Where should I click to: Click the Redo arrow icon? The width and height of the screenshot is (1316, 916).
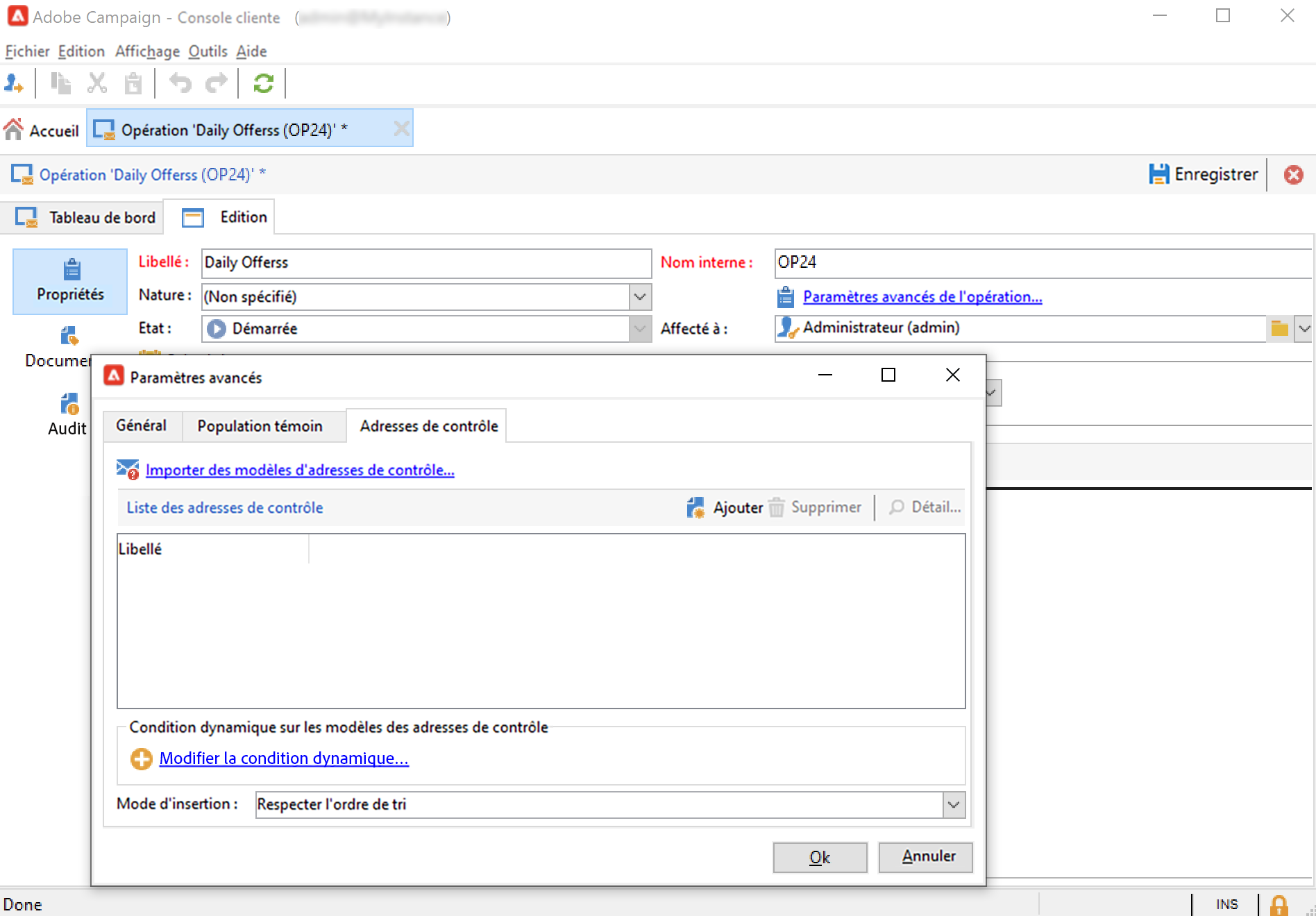point(217,84)
